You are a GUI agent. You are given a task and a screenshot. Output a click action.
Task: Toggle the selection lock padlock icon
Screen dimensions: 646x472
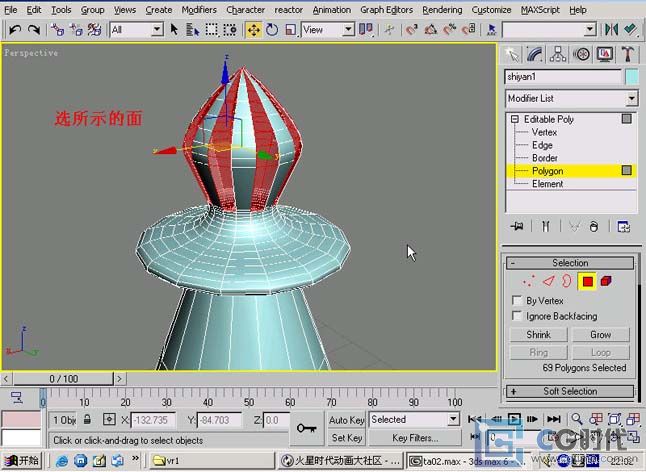(87, 420)
